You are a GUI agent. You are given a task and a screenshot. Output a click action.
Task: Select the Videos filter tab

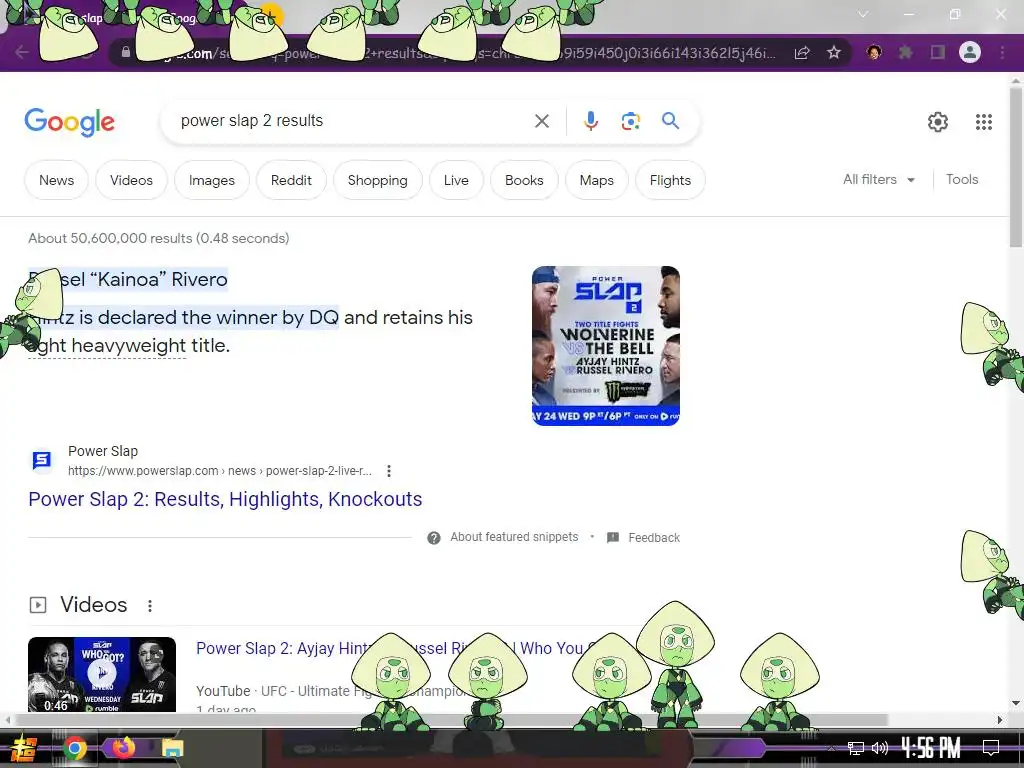[131, 180]
